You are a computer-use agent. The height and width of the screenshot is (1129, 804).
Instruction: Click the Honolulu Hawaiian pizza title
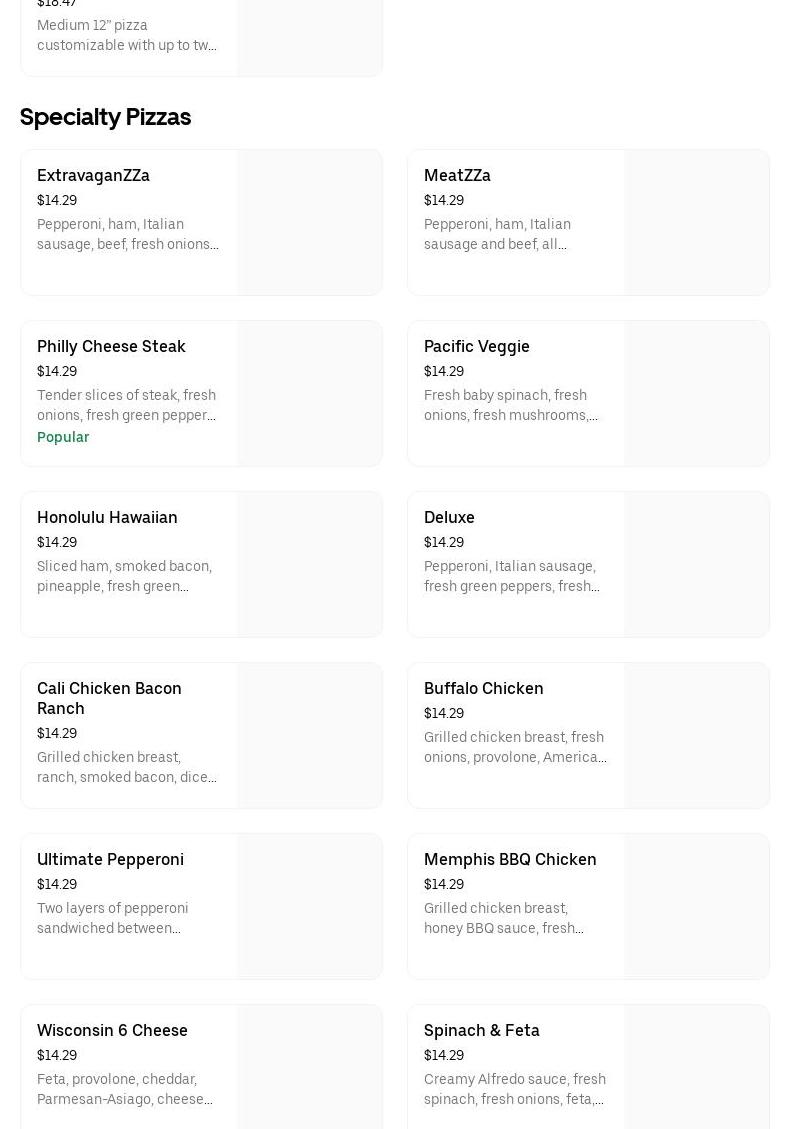(107, 517)
